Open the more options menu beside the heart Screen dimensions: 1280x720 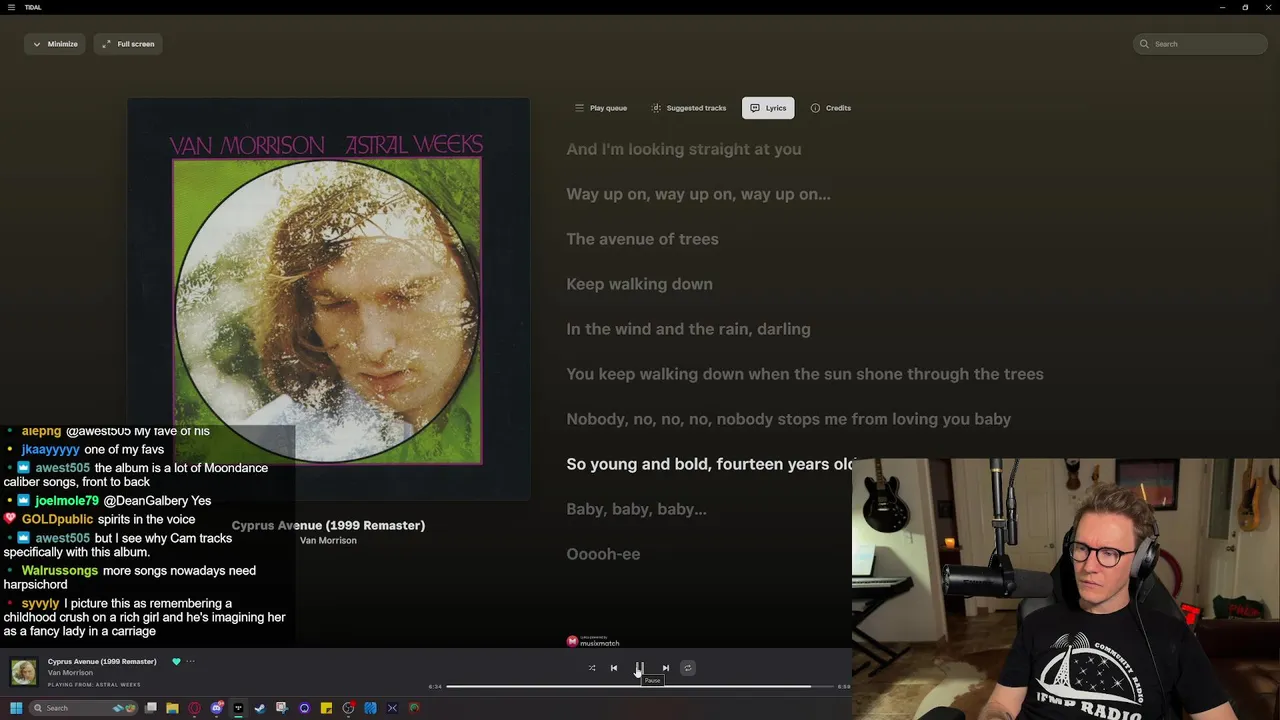click(x=190, y=661)
